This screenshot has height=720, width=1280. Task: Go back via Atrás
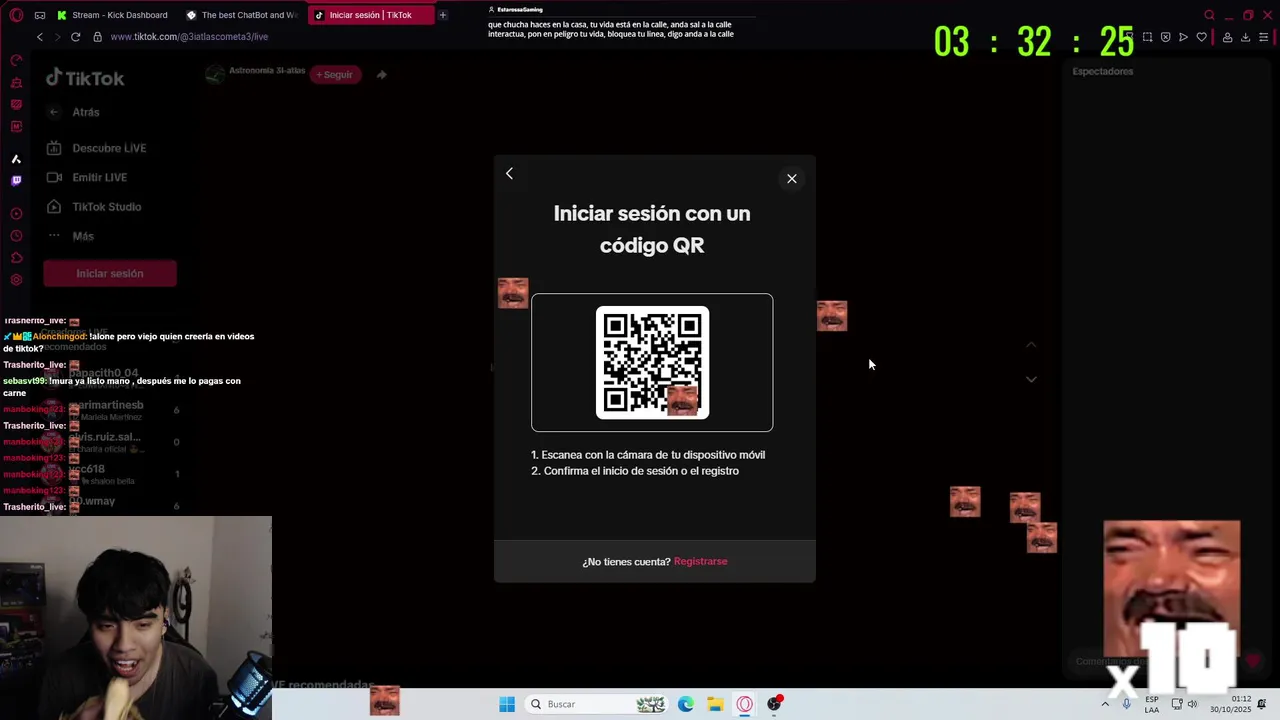click(x=76, y=112)
